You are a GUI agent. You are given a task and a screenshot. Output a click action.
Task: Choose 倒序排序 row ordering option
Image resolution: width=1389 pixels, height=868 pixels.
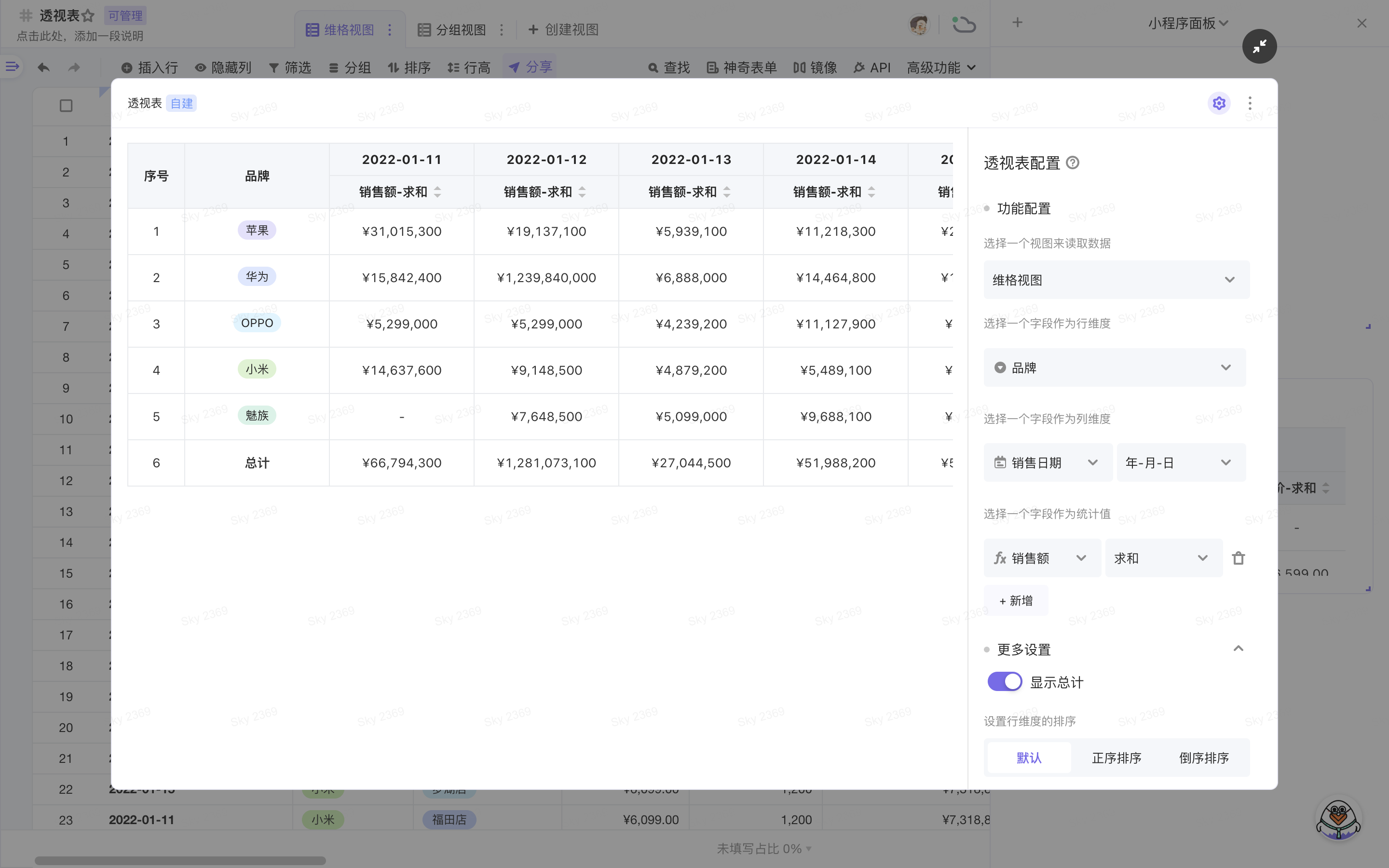click(x=1204, y=758)
